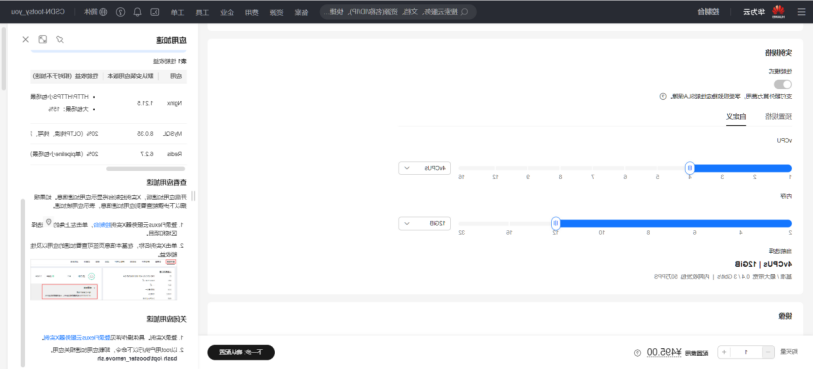The image size is (813, 369).
Task: Decrease purchase quantity with minus button
Action: pyautogui.click(x=768, y=352)
